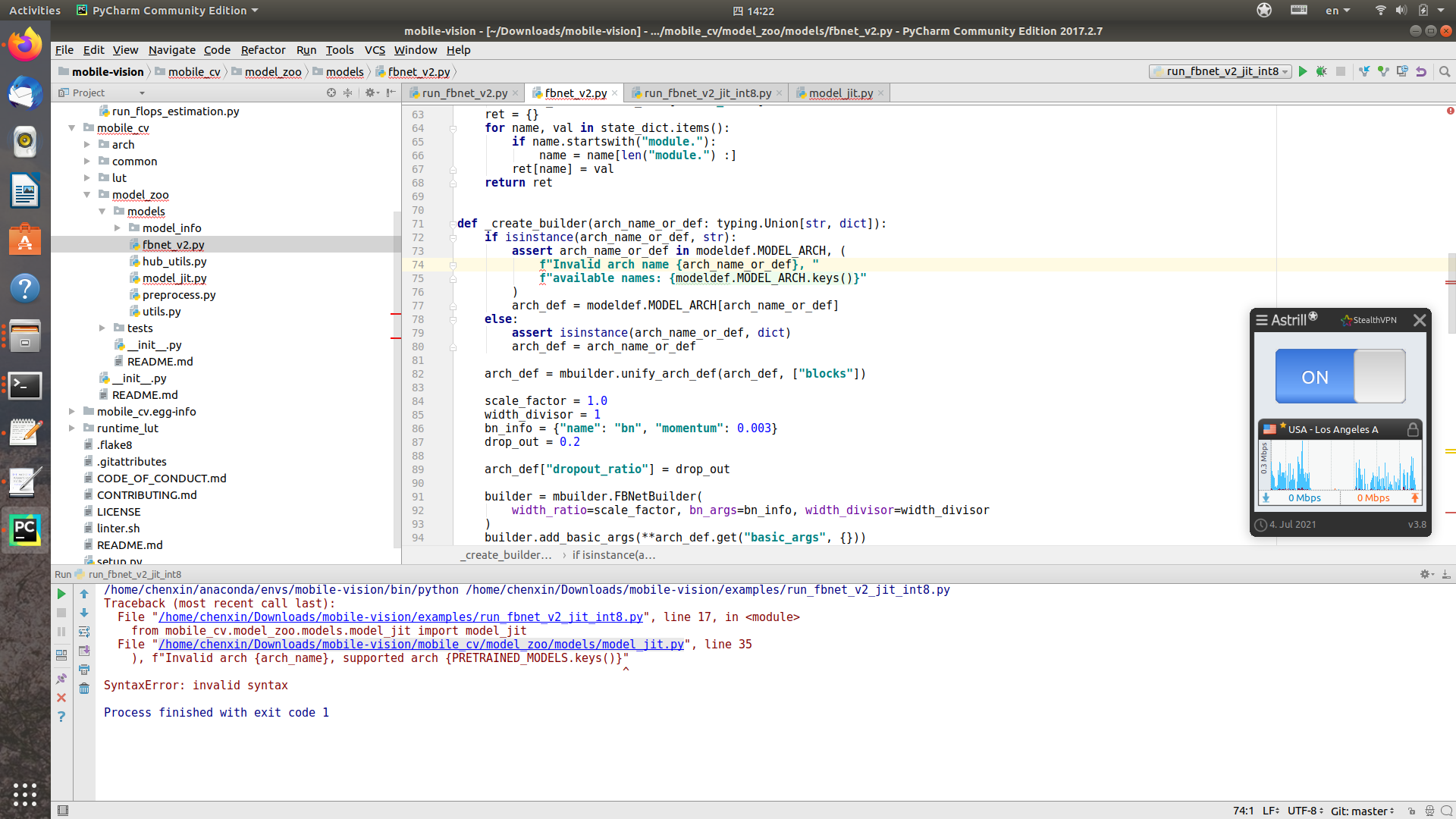Toggle the pin tab icon in Run panel
This screenshot has width=1456, height=819.
(61, 679)
